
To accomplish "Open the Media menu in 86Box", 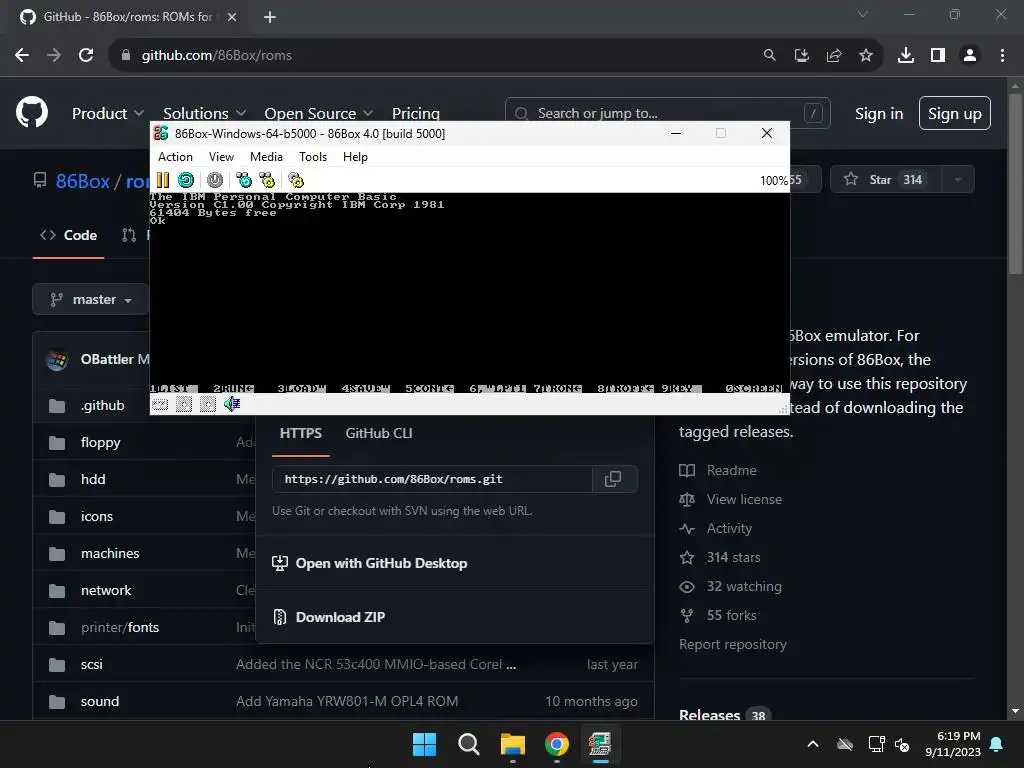I will pyautogui.click(x=266, y=157).
